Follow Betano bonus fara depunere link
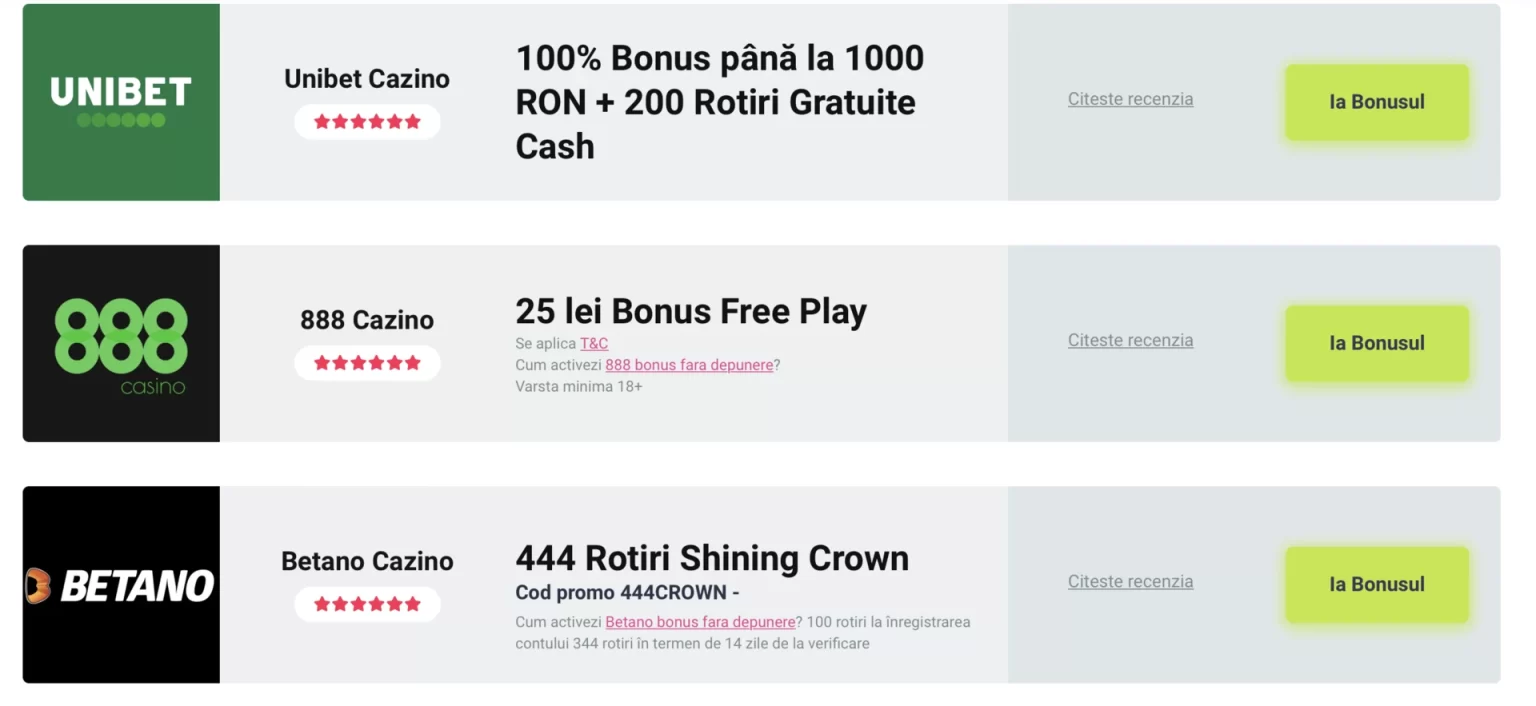The height and width of the screenshot is (706, 1536). click(700, 622)
